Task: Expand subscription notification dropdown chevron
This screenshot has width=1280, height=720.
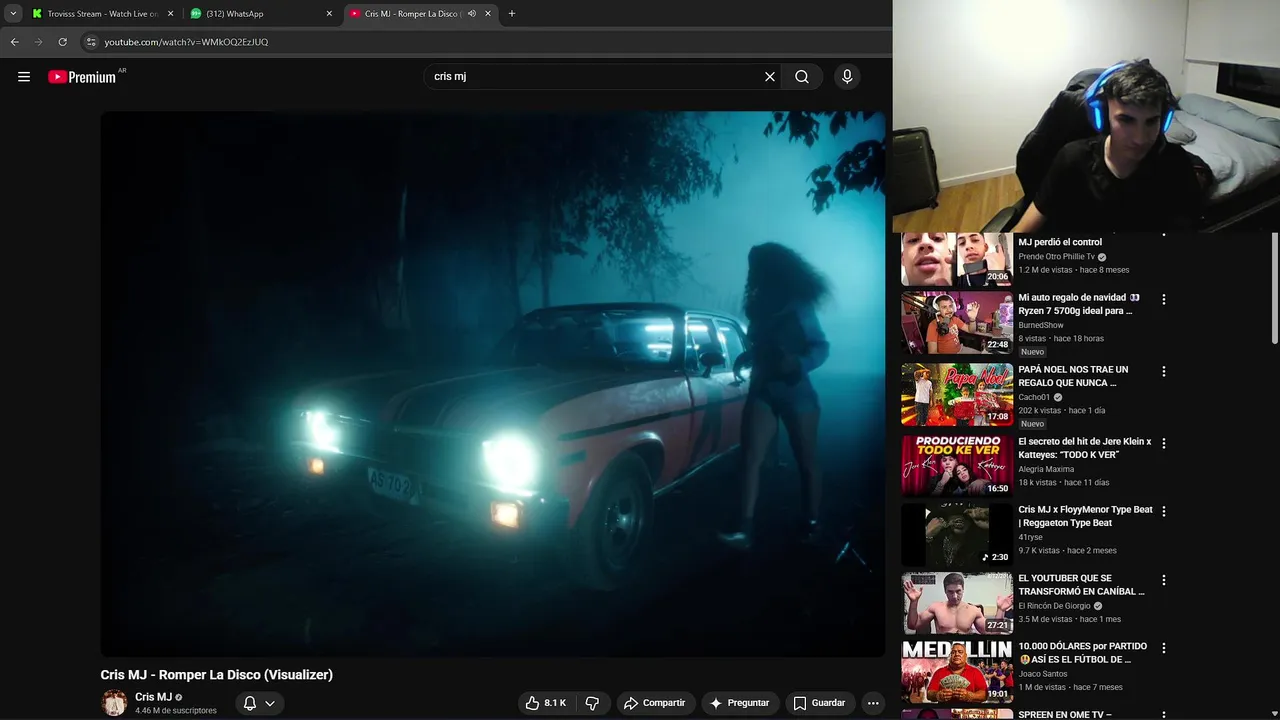Action: coord(270,703)
